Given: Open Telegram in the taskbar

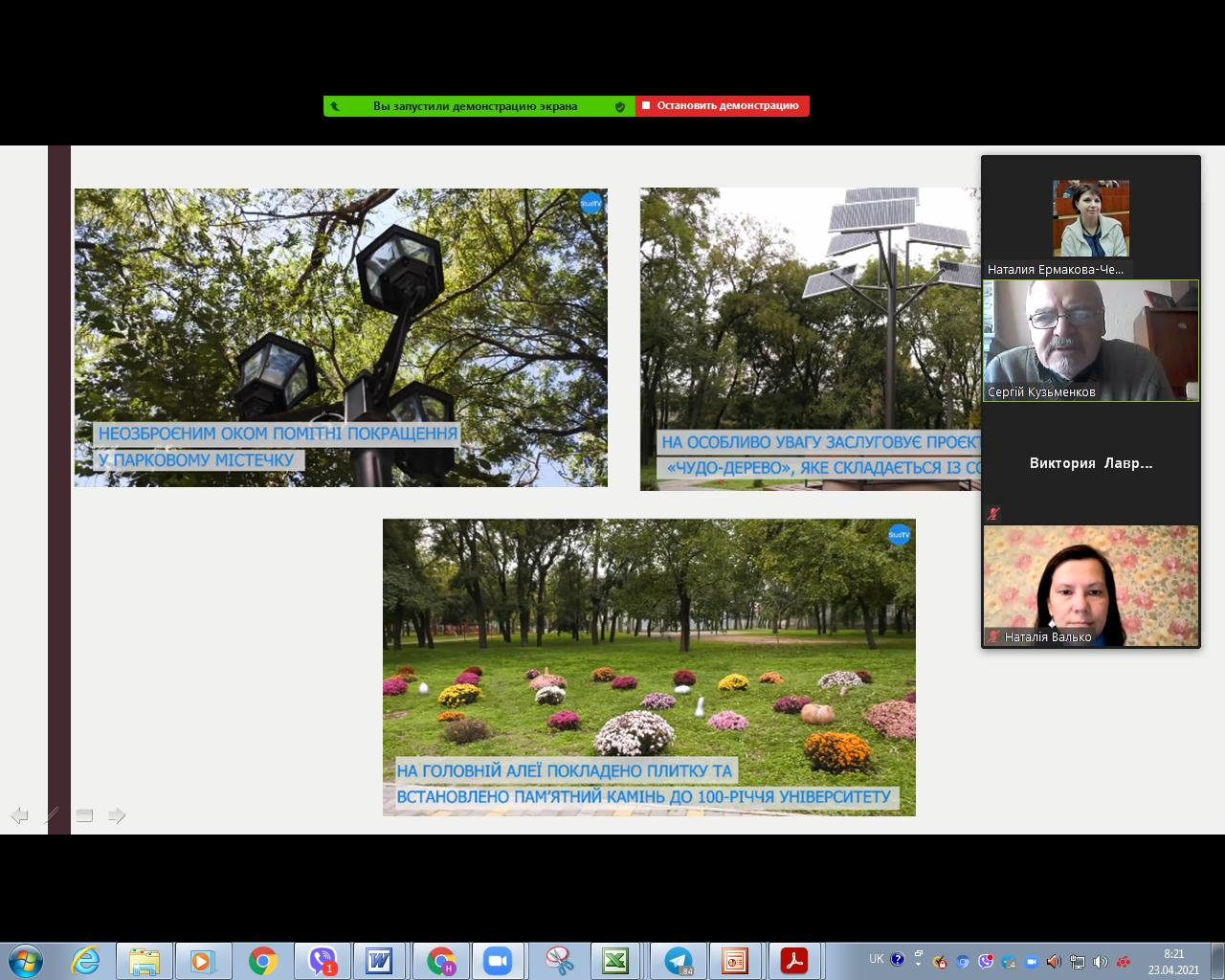Looking at the screenshot, I should coord(679,960).
